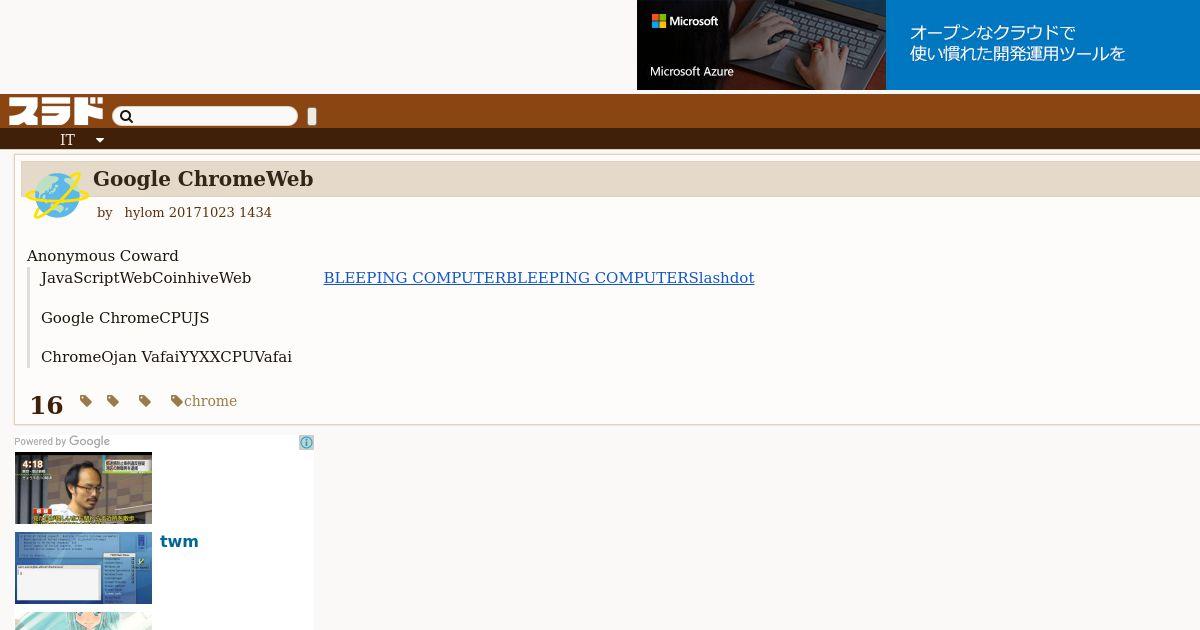Viewport: 1200px width, 630px height.
Task: Open the chrome tag link
Action: [x=210, y=401]
